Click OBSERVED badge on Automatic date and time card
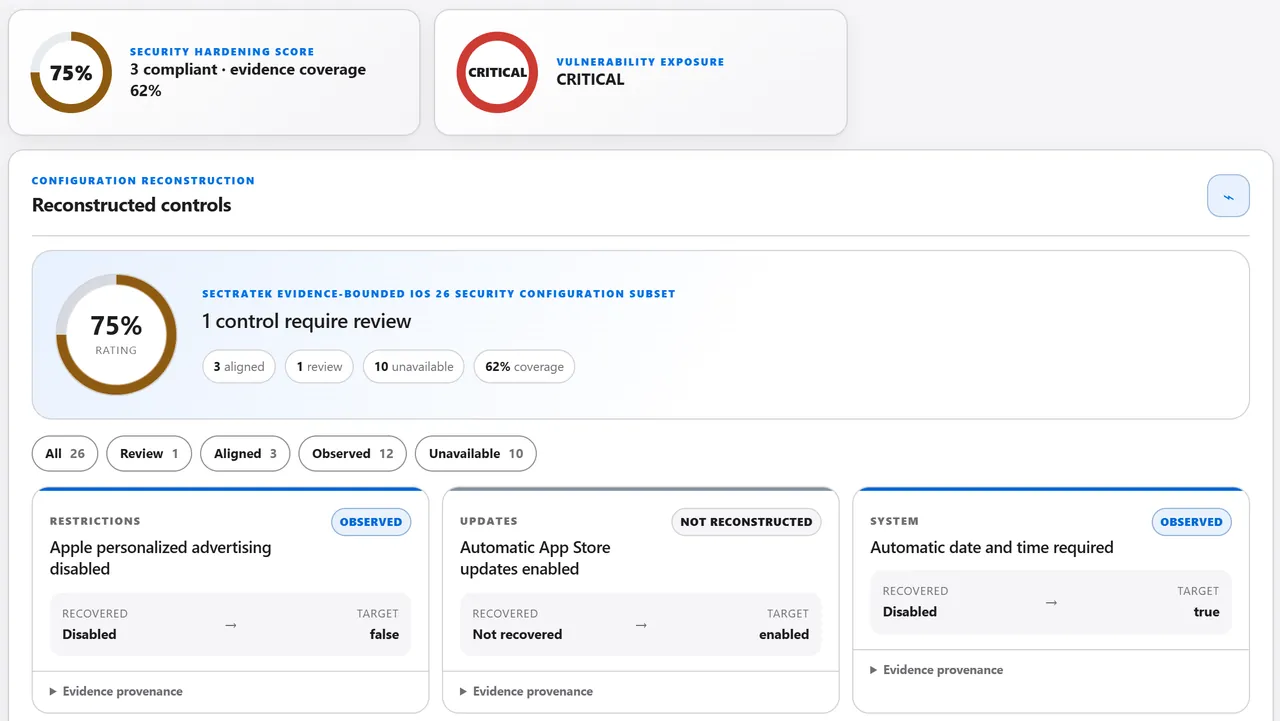 pyautogui.click(x=1192, y=522)
